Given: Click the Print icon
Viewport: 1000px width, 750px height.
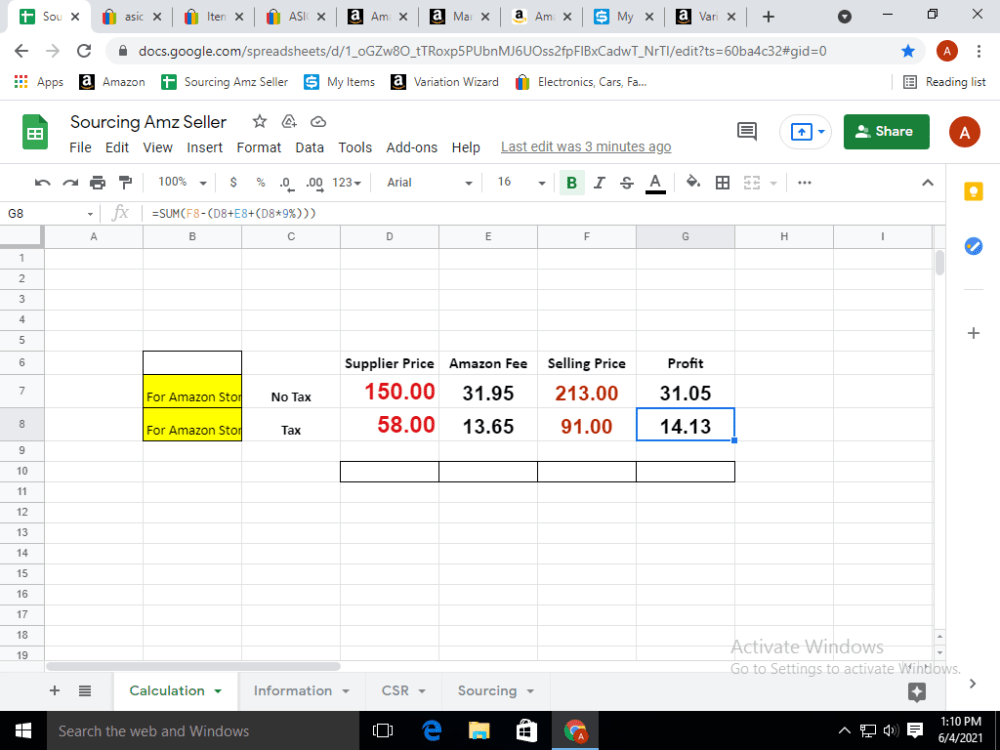Looking at the screenshot, I should pyautogui.click(x=98, y=183).
